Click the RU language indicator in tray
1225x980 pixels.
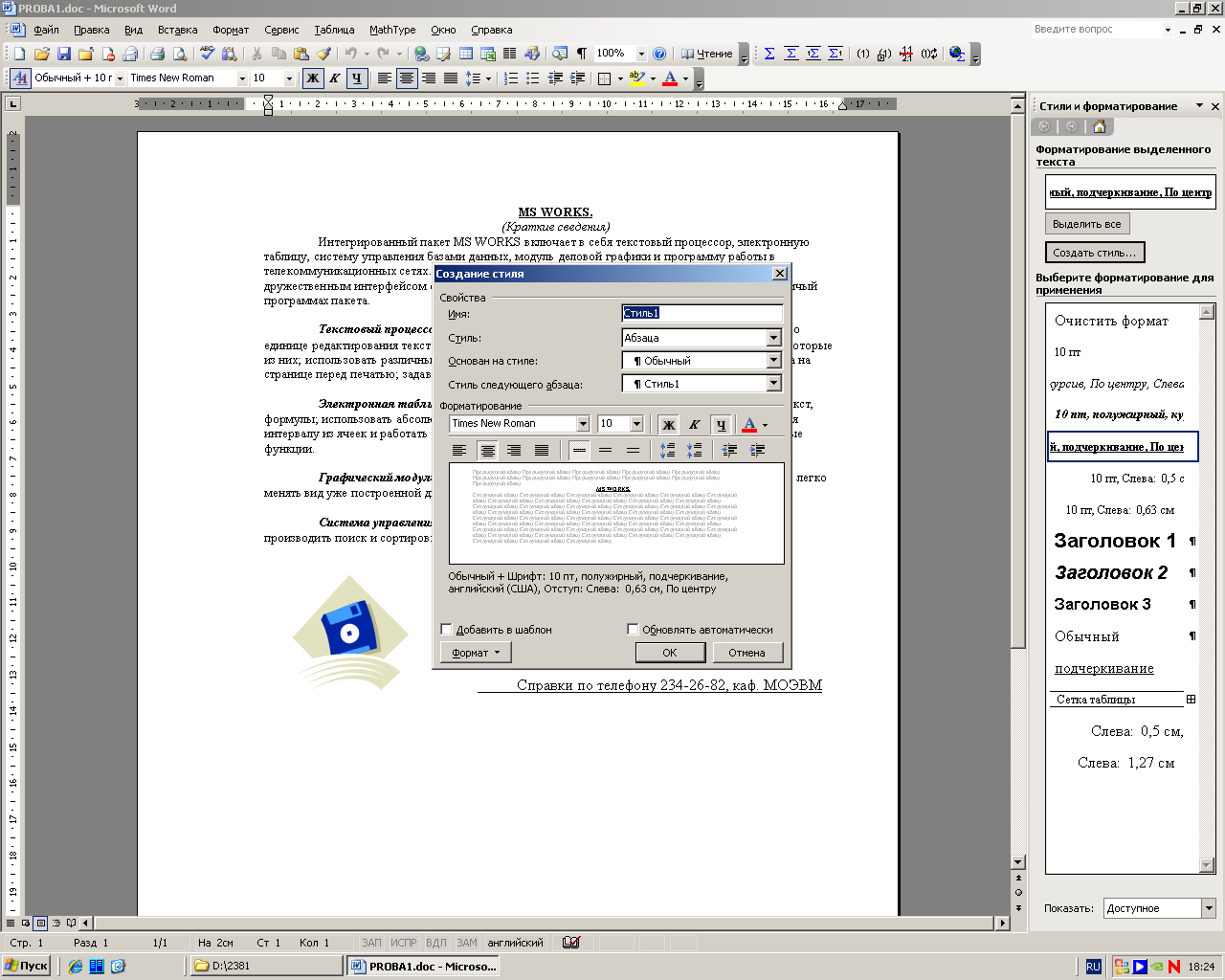coord(1094,967)
